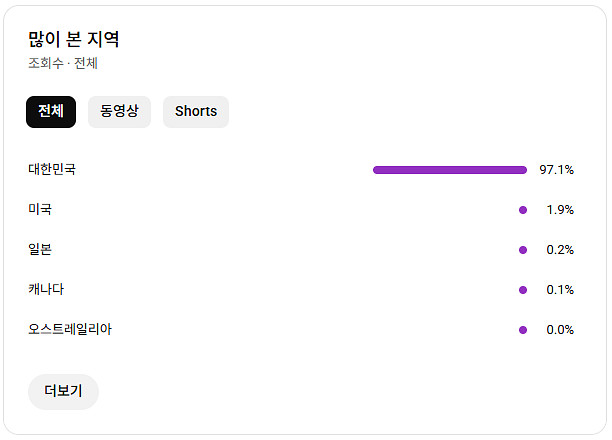Click the purple dot for 미국
612x440 pixels.
[x=523, y=210]
